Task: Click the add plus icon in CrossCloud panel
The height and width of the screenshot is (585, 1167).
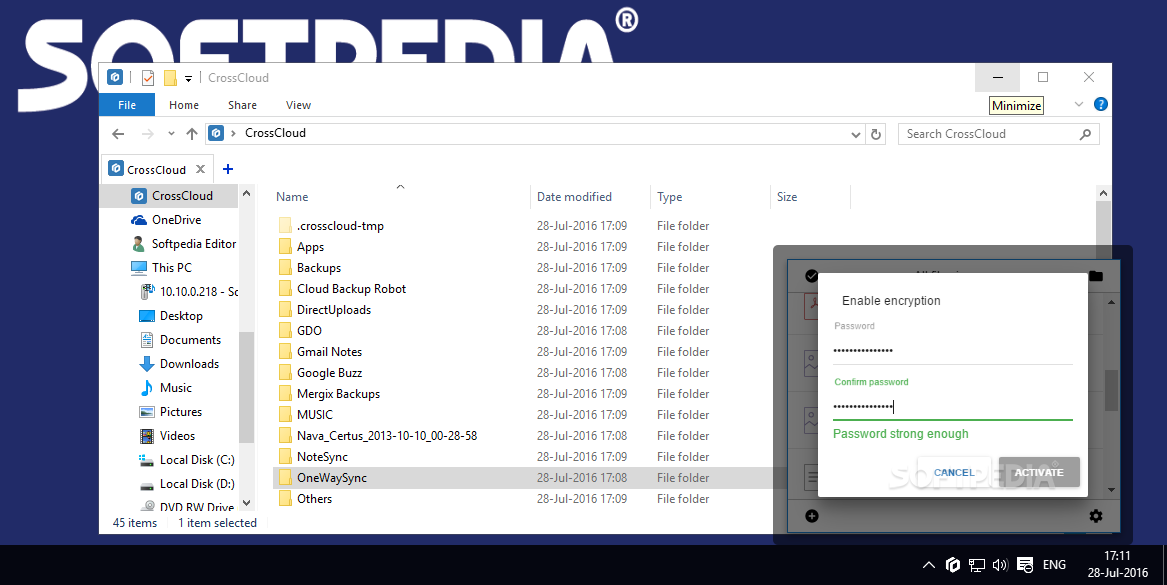Action: pyautogui.click(x=812, y=516)
